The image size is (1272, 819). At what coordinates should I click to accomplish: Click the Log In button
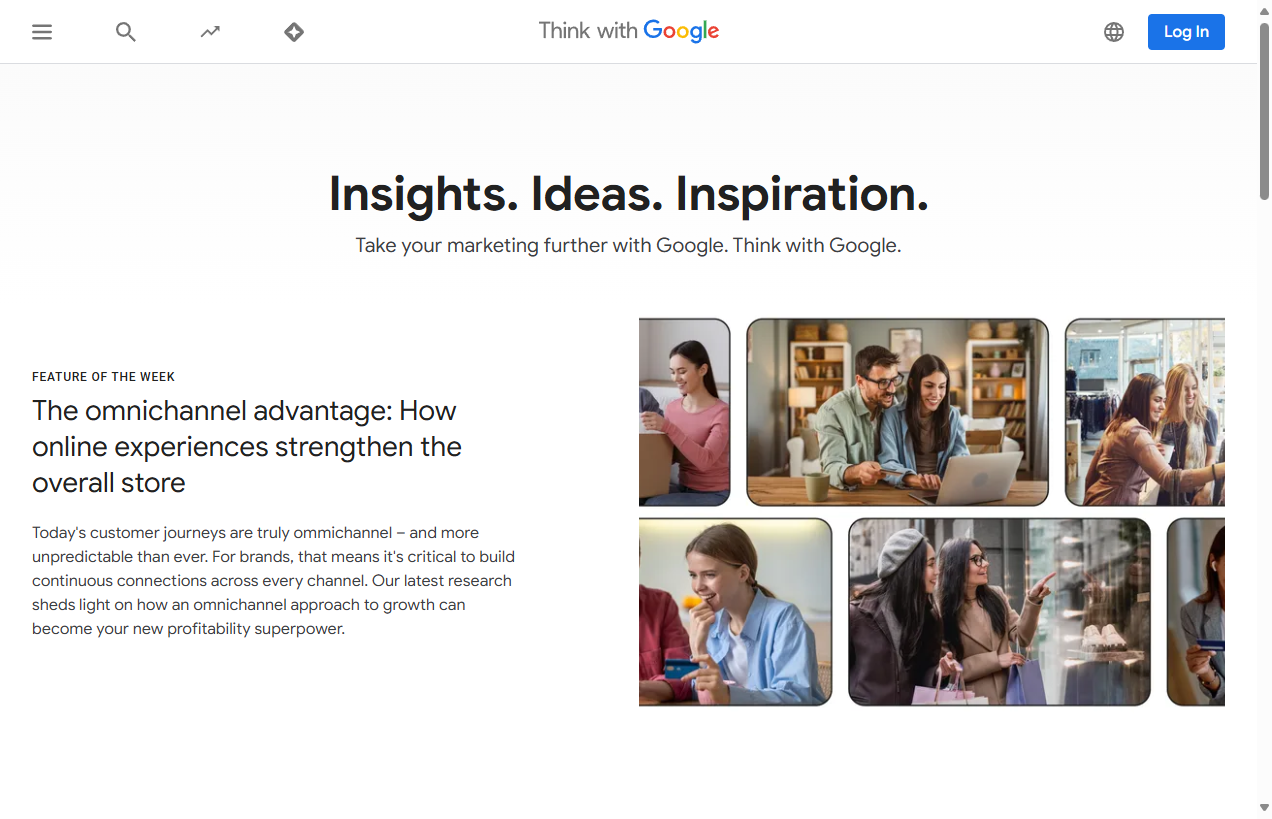pos(1186,31)
